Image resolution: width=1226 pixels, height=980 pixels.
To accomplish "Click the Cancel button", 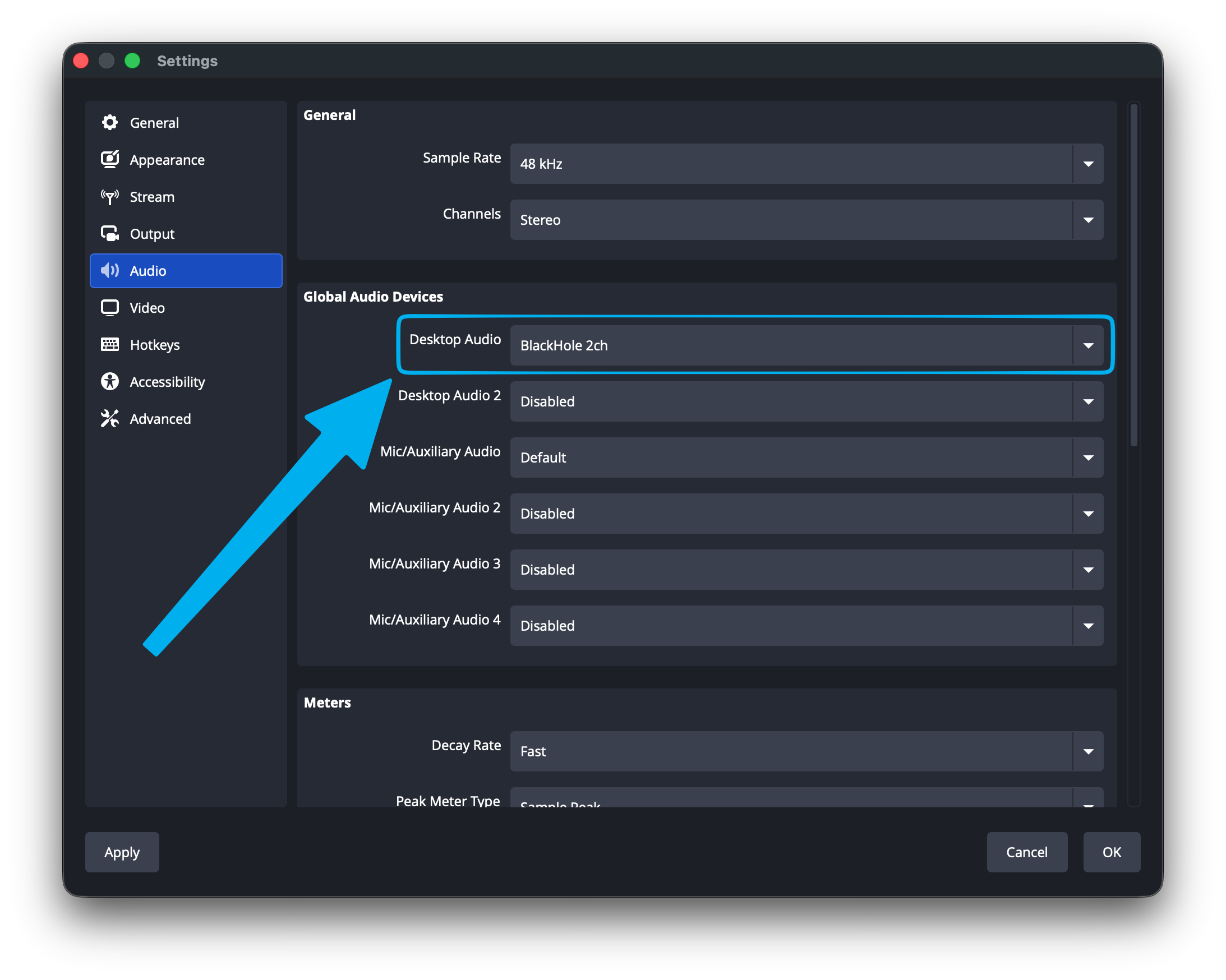I will (x=1026, y=852).
